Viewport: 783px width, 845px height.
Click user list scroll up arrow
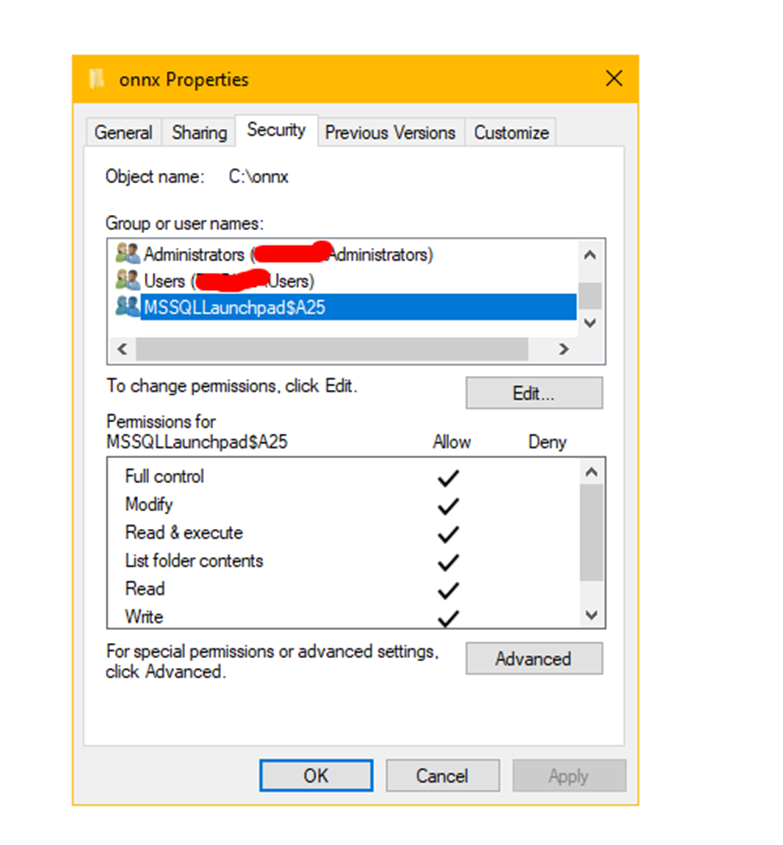590,255
